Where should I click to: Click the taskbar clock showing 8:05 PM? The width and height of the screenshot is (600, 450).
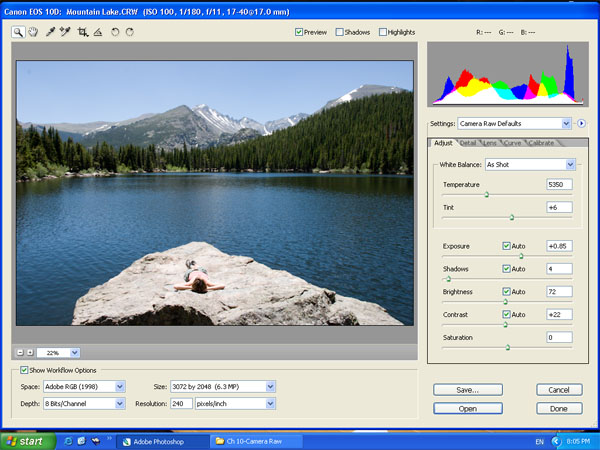pyautogui.click(x=578, y=442)
